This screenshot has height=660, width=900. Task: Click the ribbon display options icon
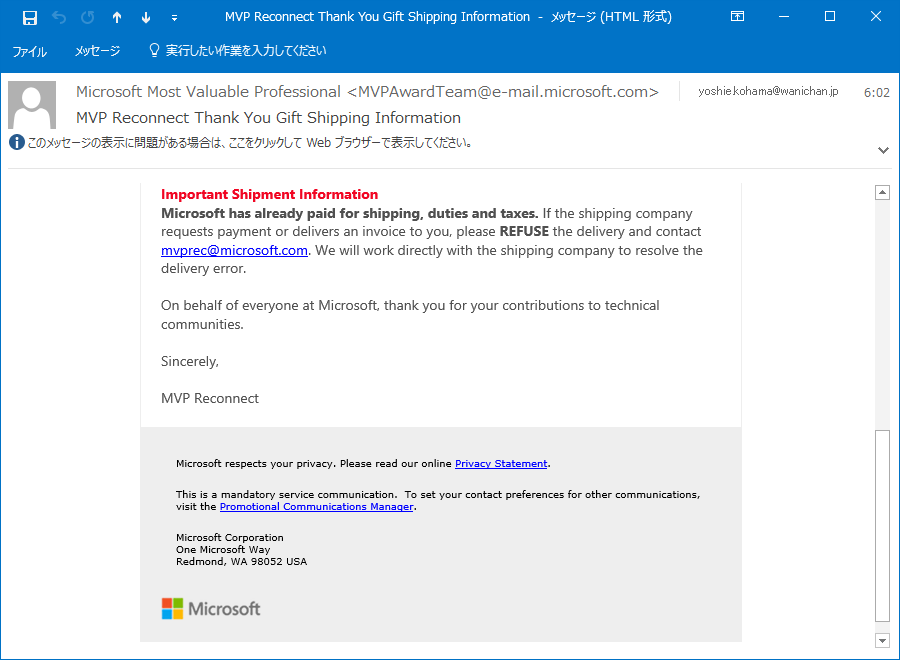(x=738, y=17)
